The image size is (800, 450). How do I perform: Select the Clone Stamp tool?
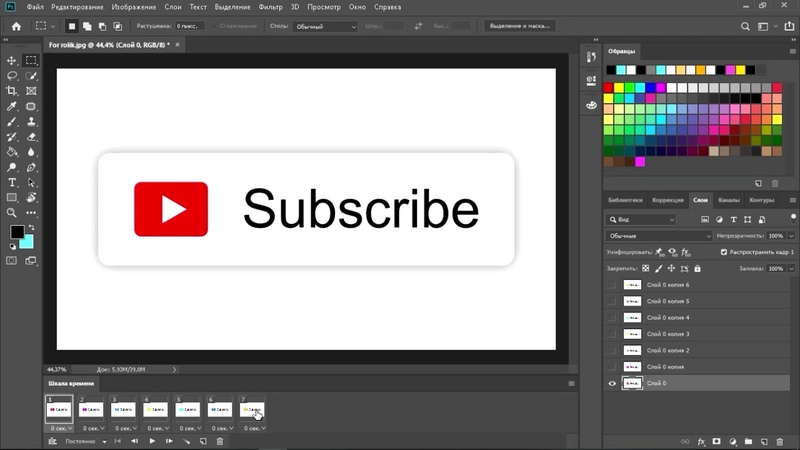pos(31,121)
